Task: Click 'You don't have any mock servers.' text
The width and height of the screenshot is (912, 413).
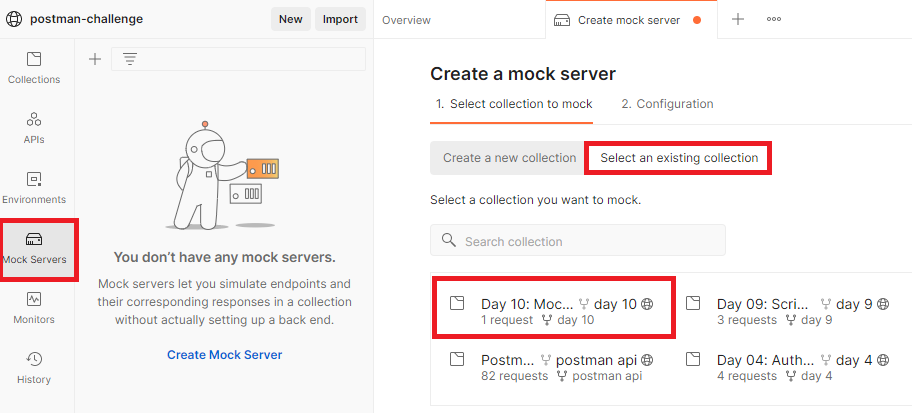Action: click(x=225, y=257)
